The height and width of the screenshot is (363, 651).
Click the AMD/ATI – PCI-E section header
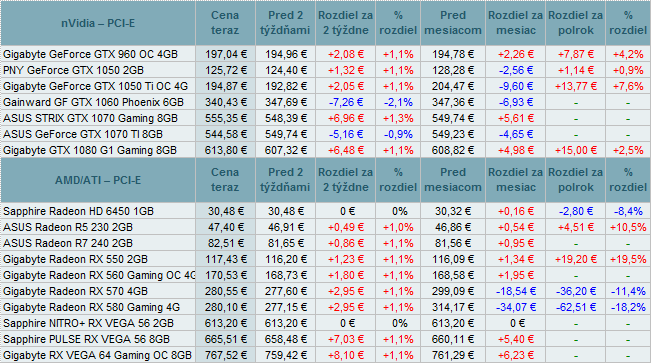coord(98,180)
